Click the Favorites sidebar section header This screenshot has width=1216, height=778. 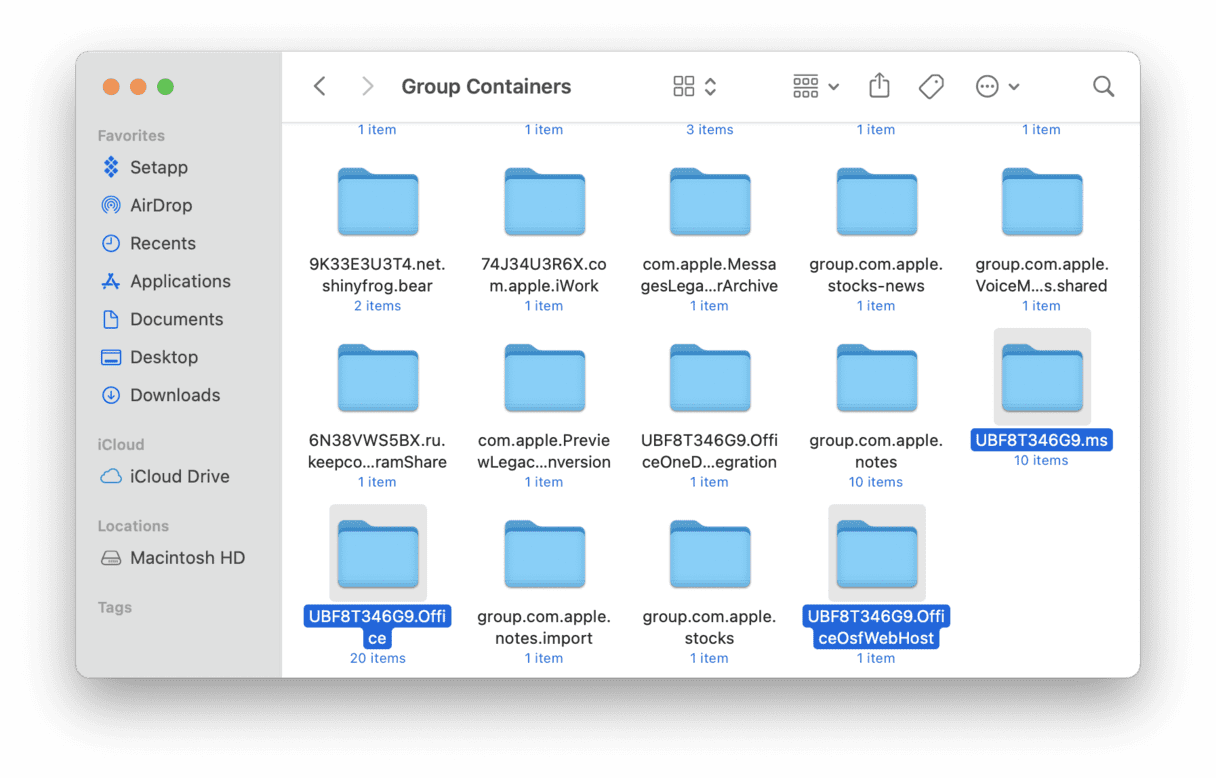(x=131, y=135)
